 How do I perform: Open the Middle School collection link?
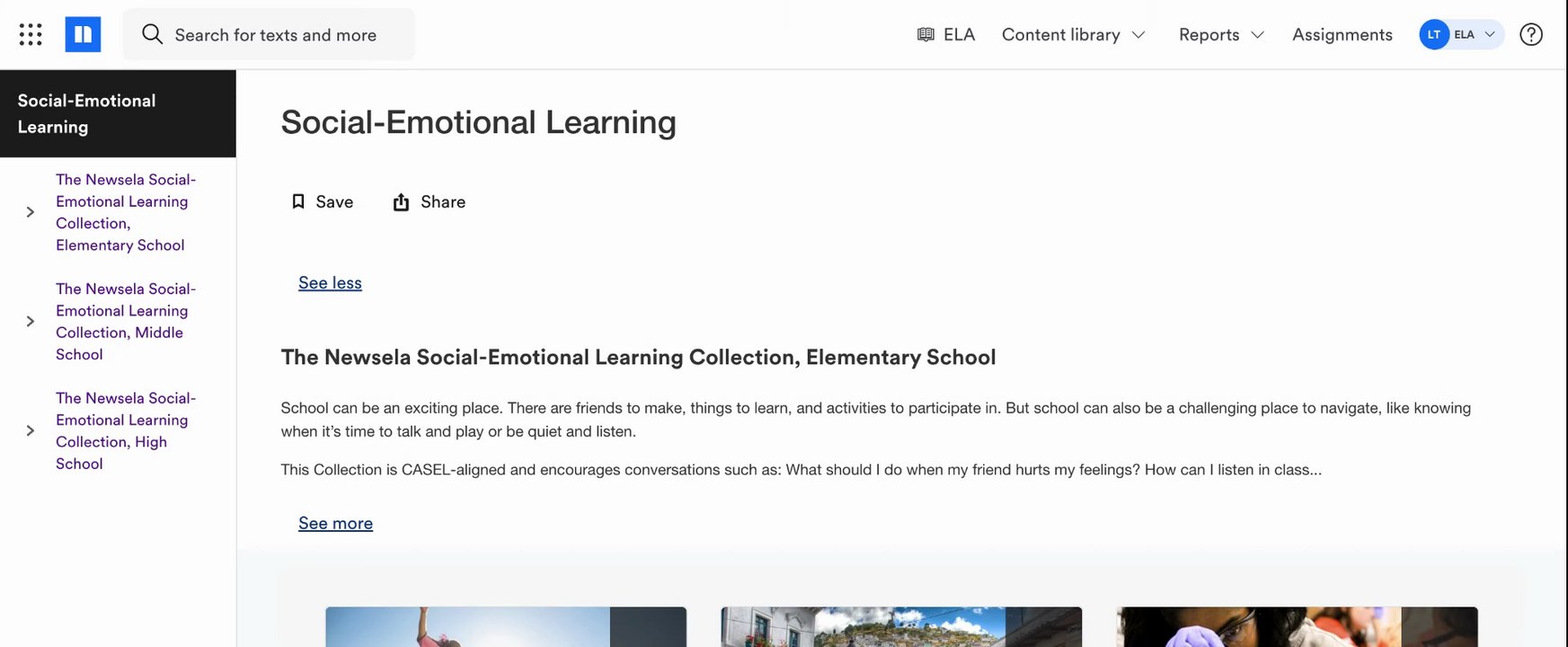click(125, 322)
